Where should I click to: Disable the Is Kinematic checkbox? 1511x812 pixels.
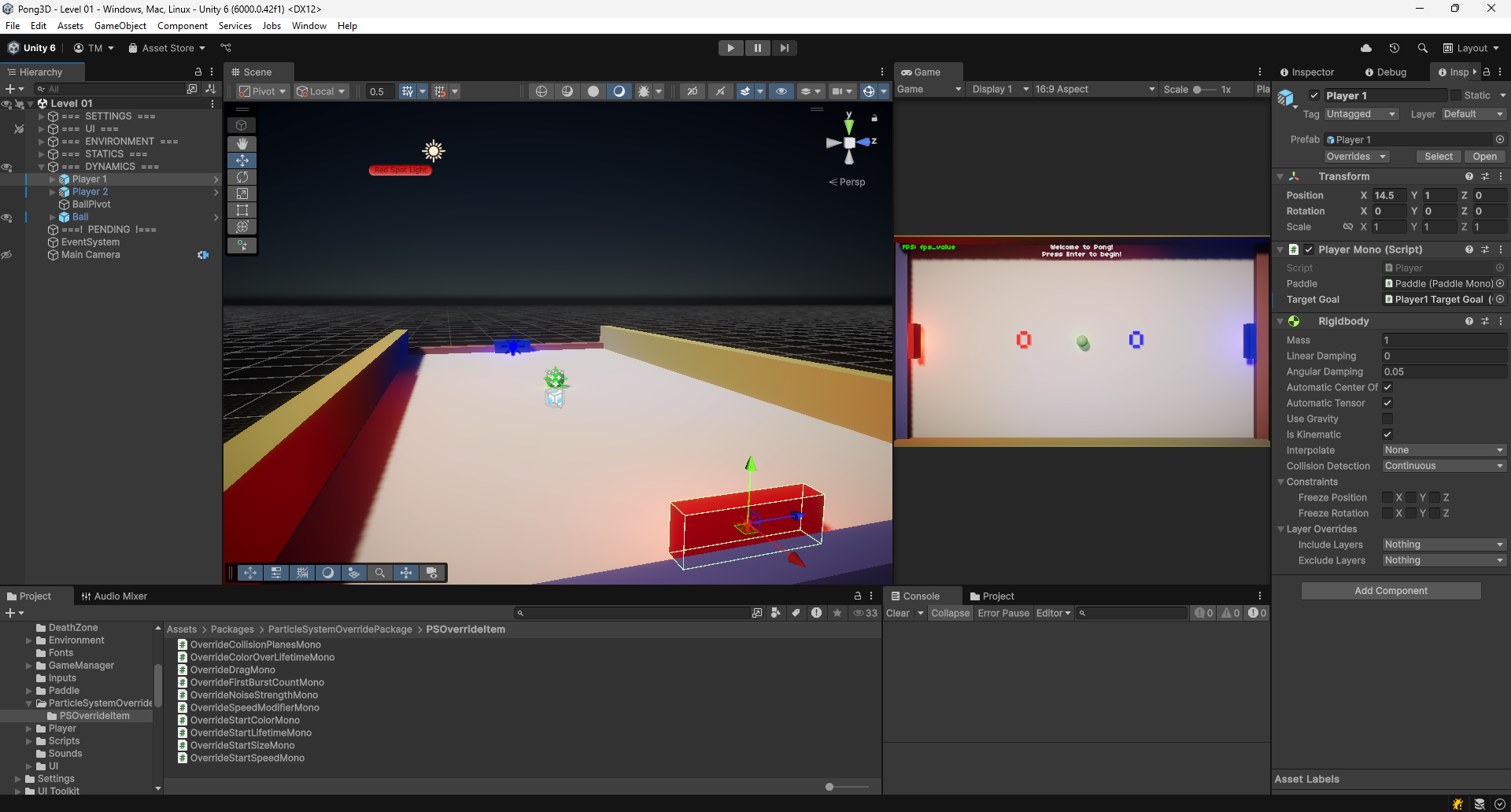point(1387,434)
